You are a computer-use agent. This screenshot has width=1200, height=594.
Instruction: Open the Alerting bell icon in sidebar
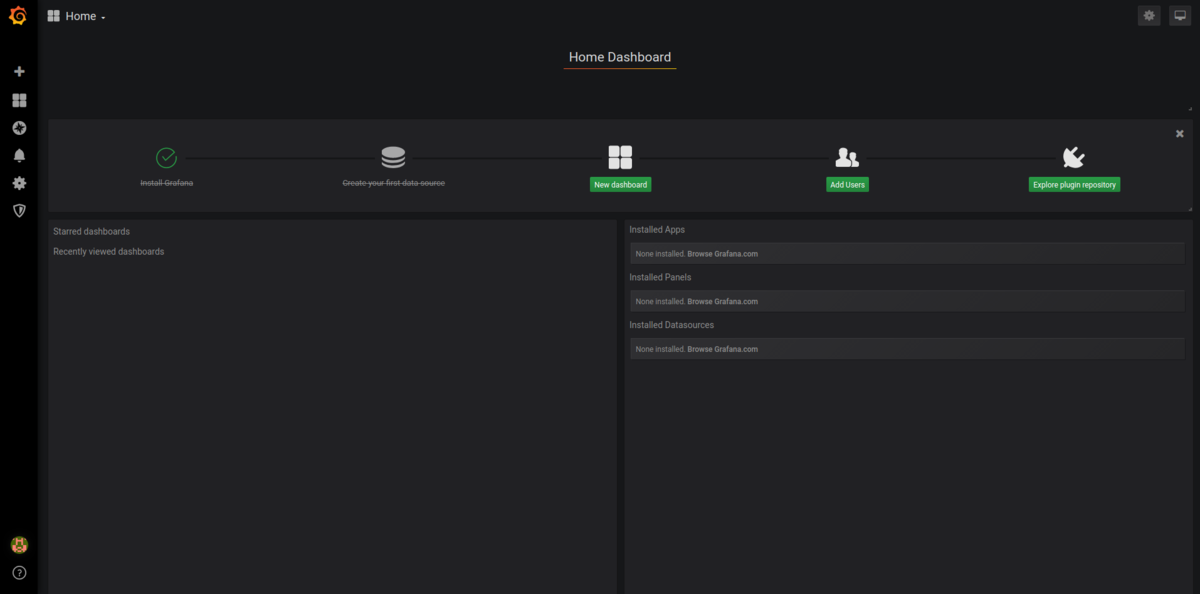pyautogui.click(x=19, y=156)
